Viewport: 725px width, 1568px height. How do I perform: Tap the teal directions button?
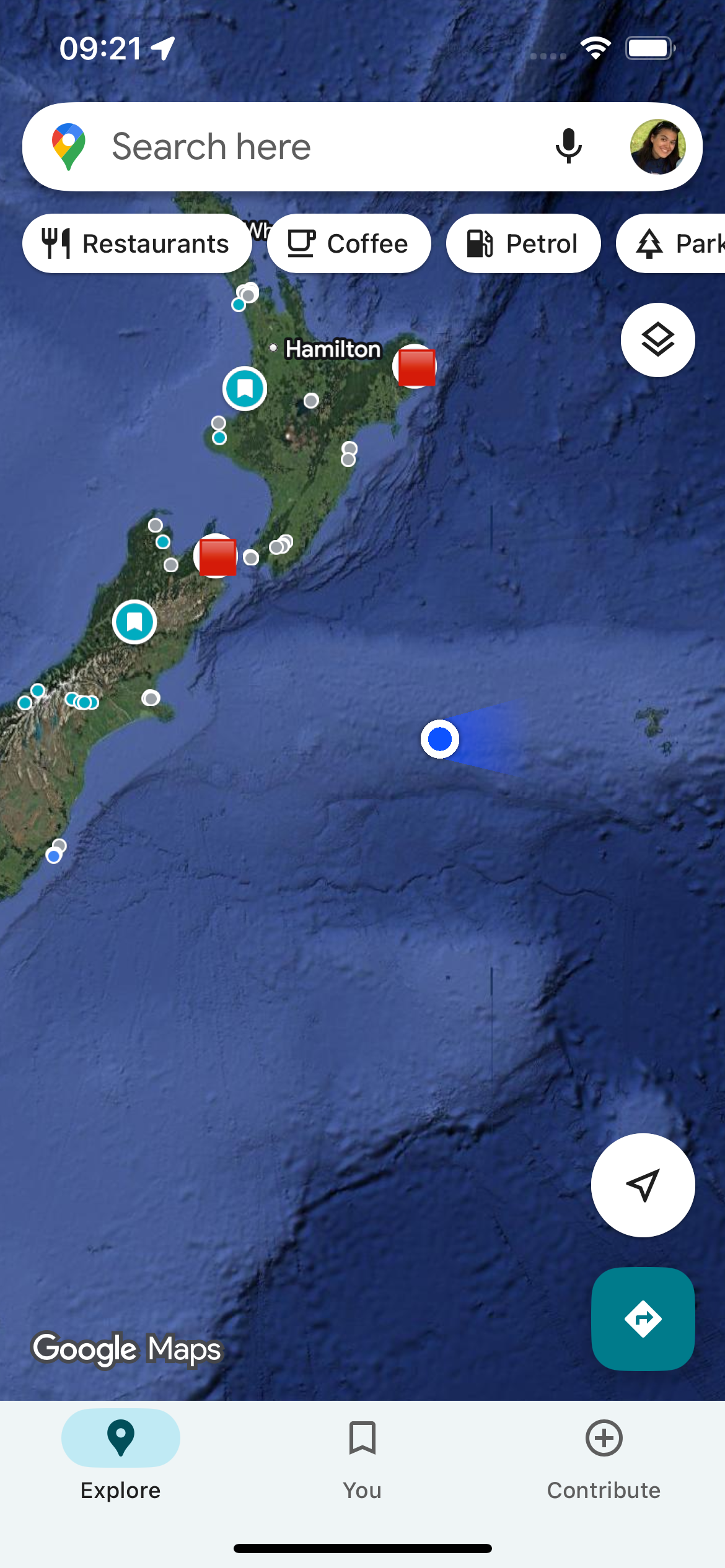tap(643, 1318)
